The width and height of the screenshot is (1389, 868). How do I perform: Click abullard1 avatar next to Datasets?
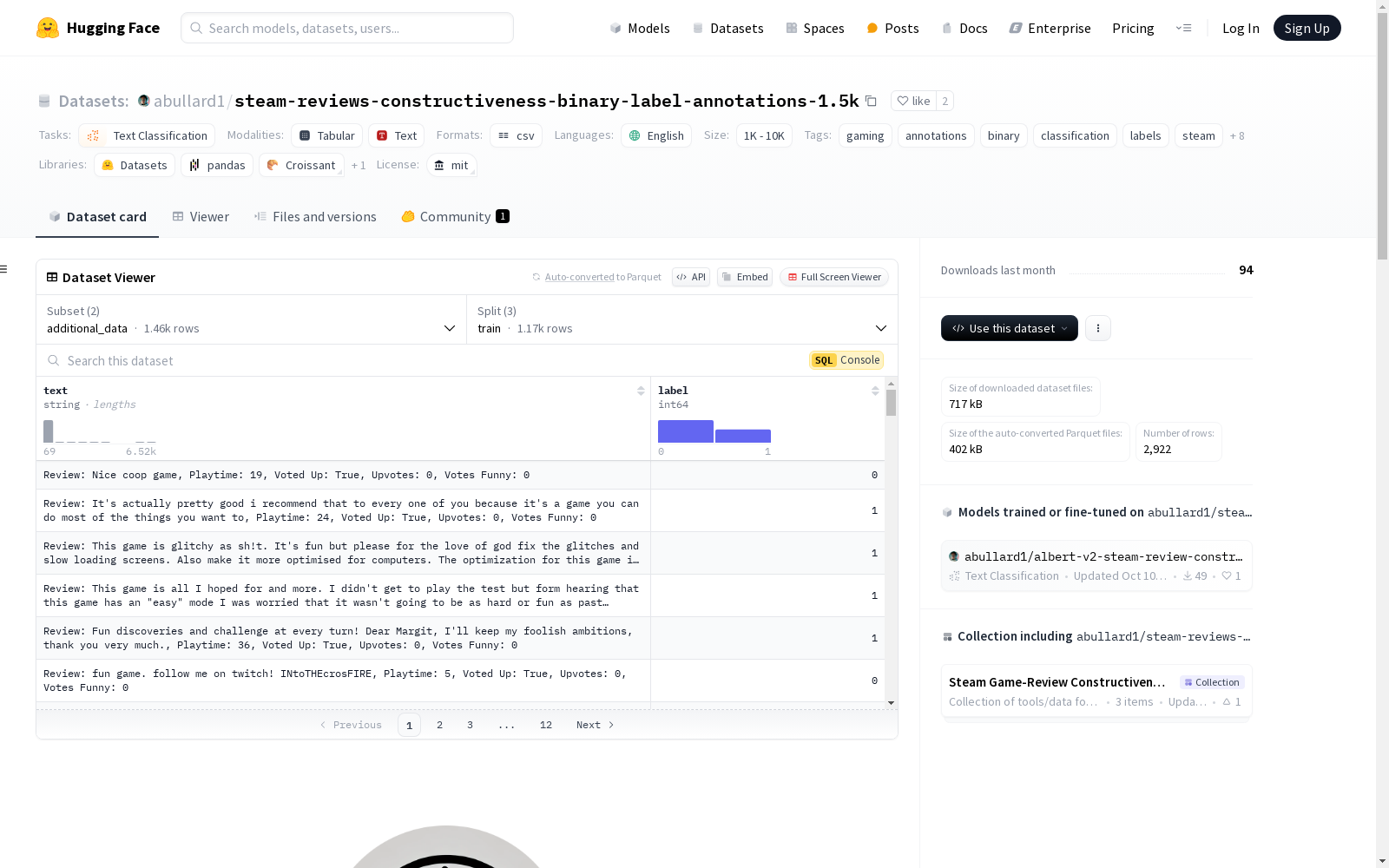point(144,101)
